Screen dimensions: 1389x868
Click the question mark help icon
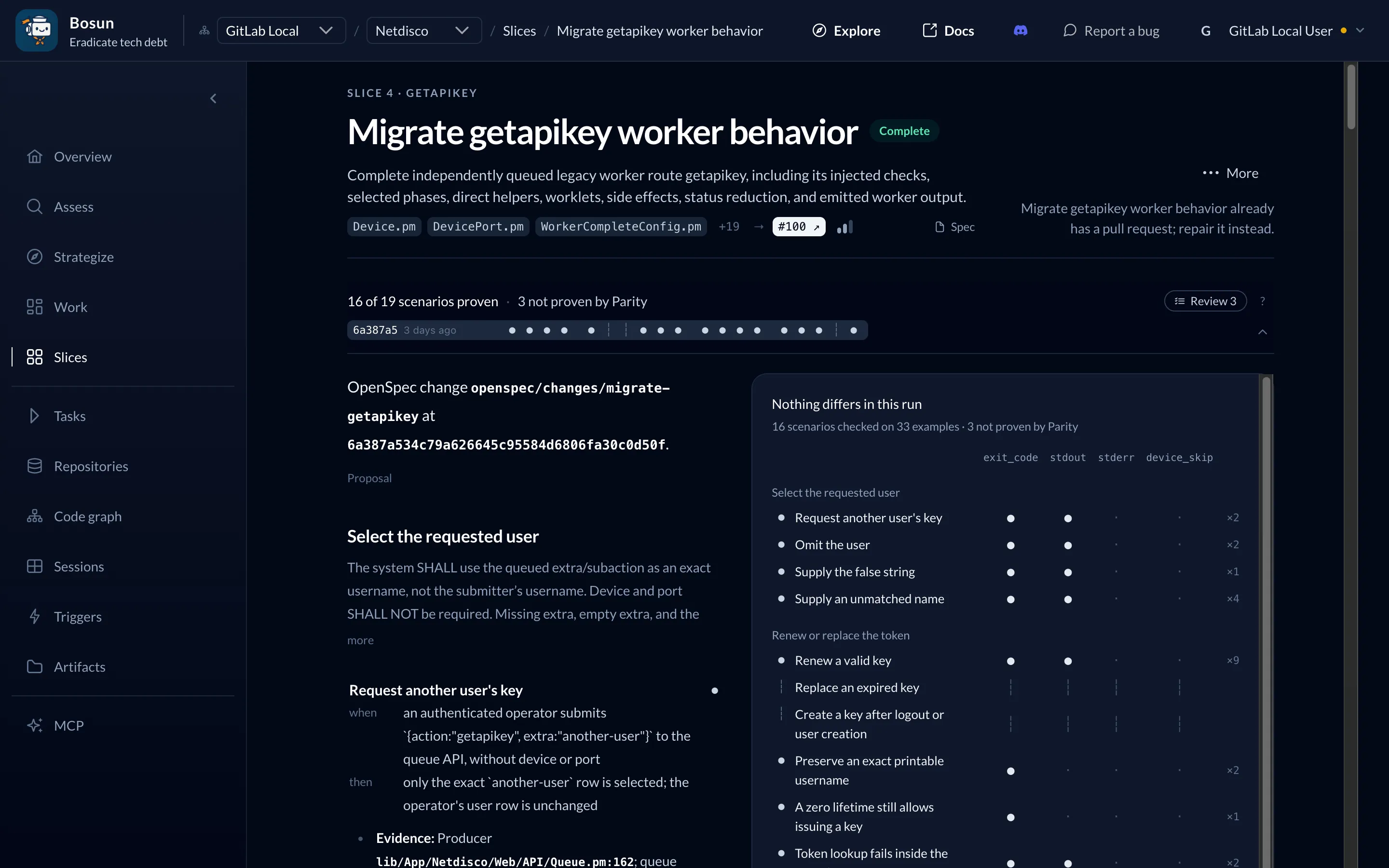click(x=1262, y=301)
